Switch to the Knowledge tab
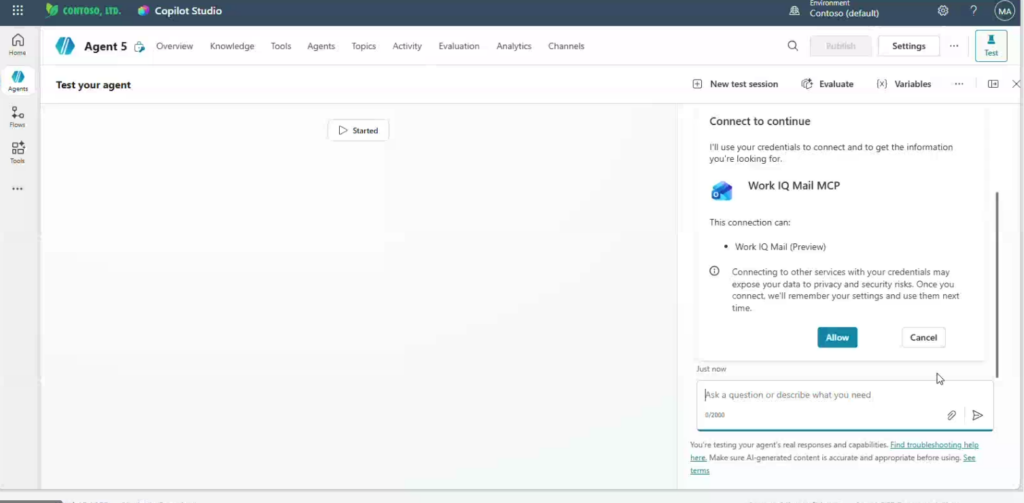1024x503 pixels. 232,46
